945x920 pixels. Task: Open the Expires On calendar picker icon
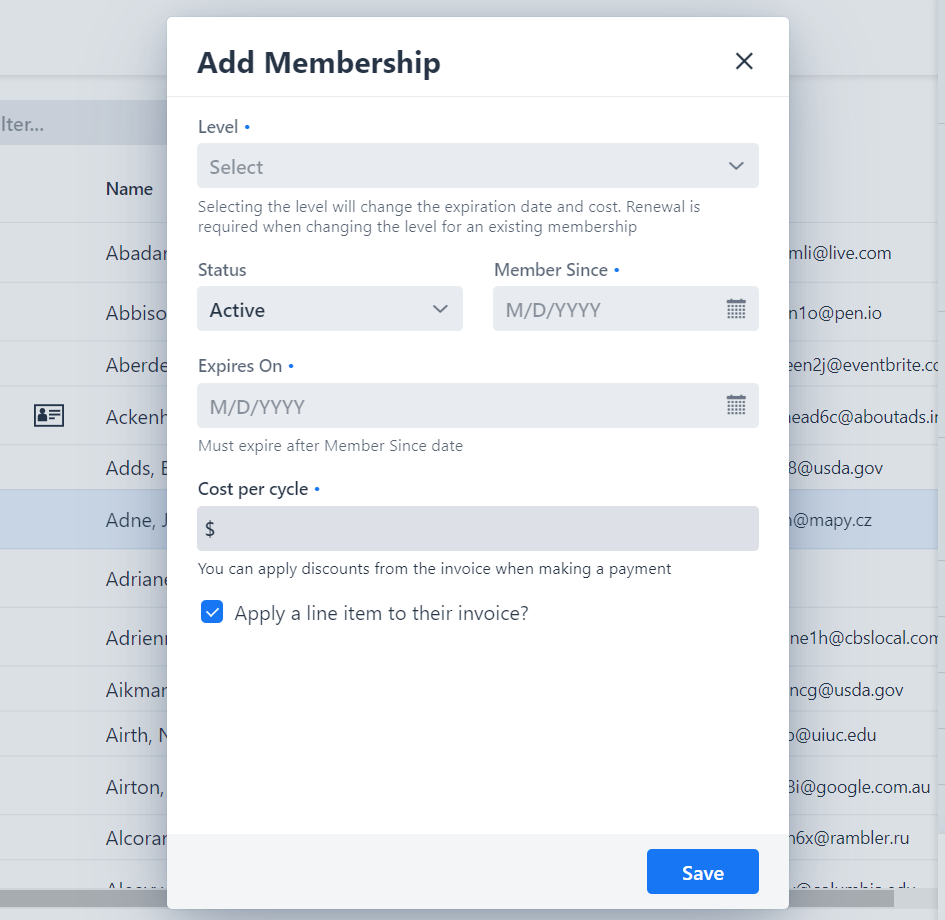coord(736,405)
